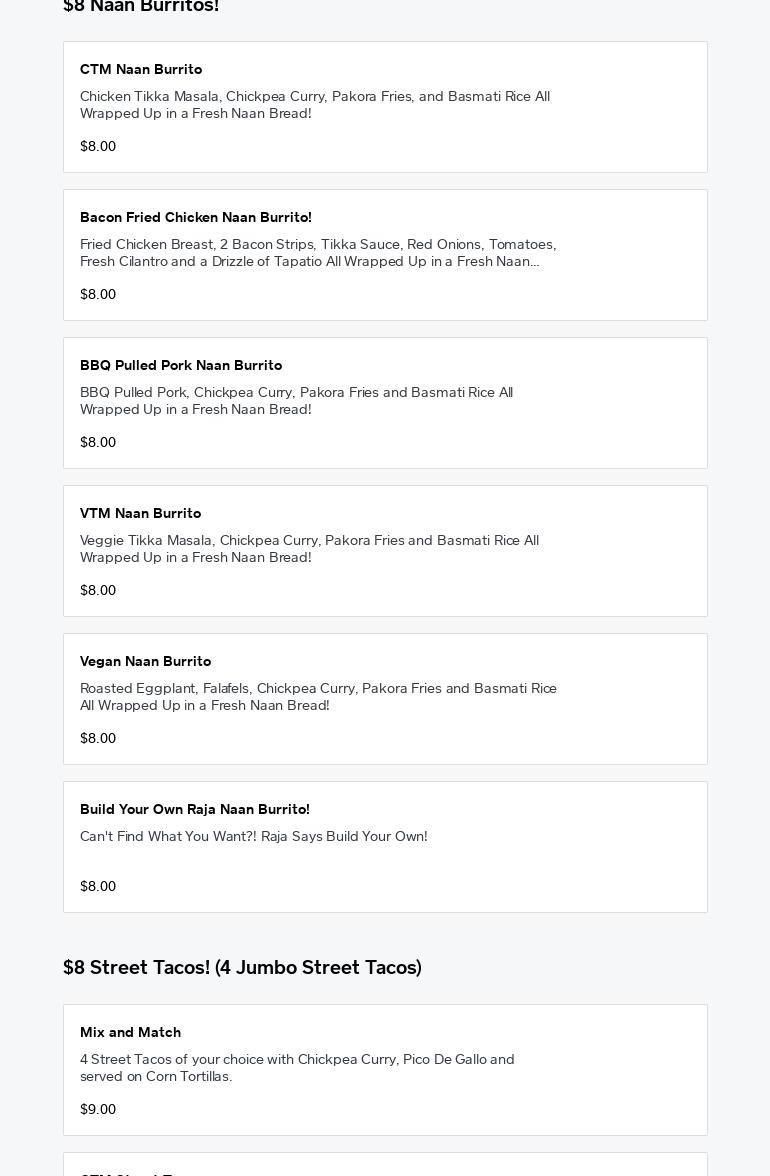The height and width of the screenshot is (1176, 770).
Task: Click the Mix and Match tacos item
Action: (131, 1032)
